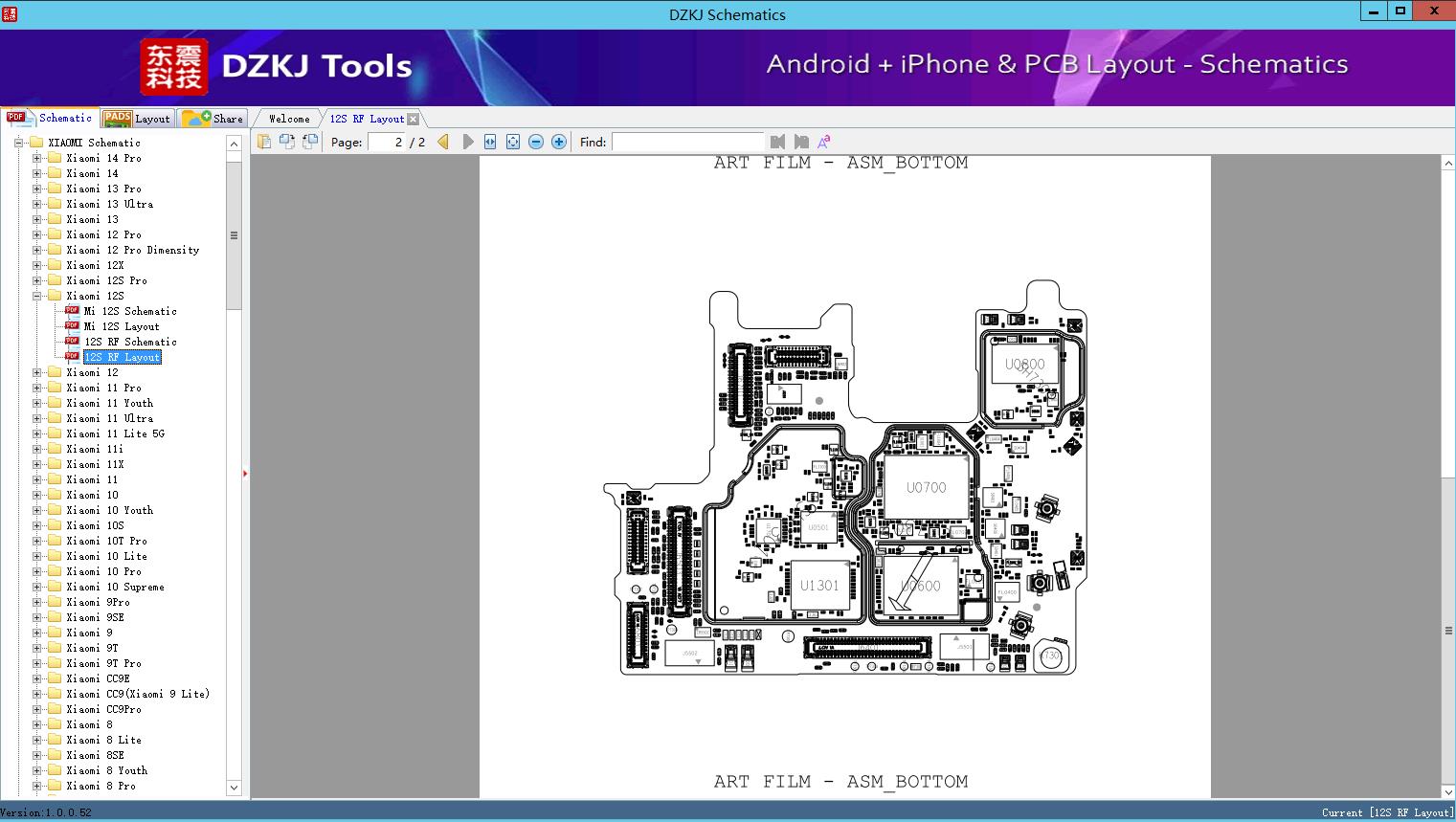Image resolution: width=1456 pixels, height=822 pixels.
Task: Expand the Xiaomi 10T Pro folder
Action: pyautogui.click(x=36, y=541)
